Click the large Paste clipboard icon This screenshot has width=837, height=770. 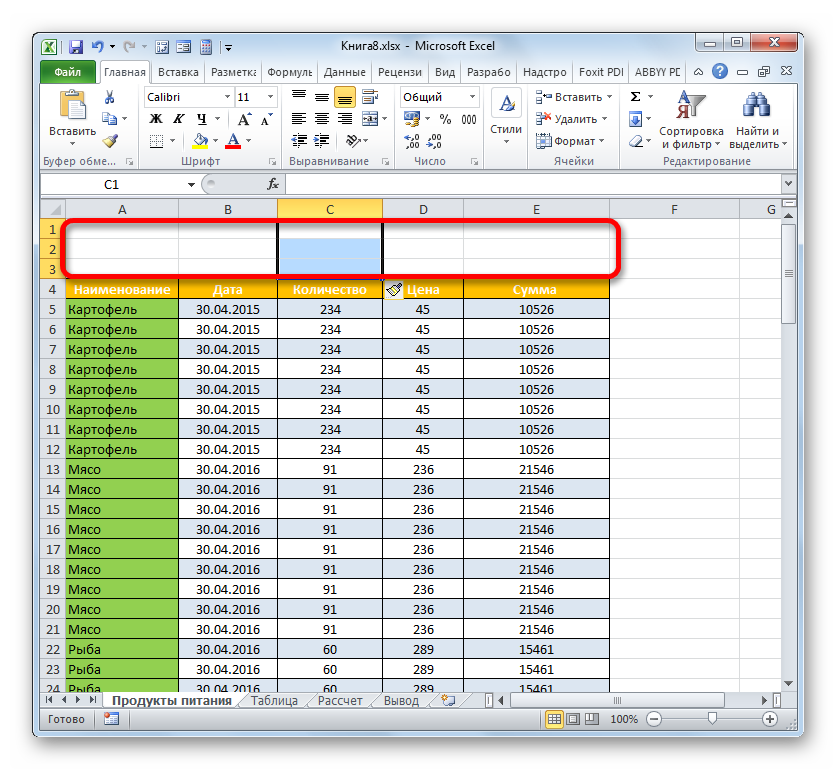coord(73,105)
